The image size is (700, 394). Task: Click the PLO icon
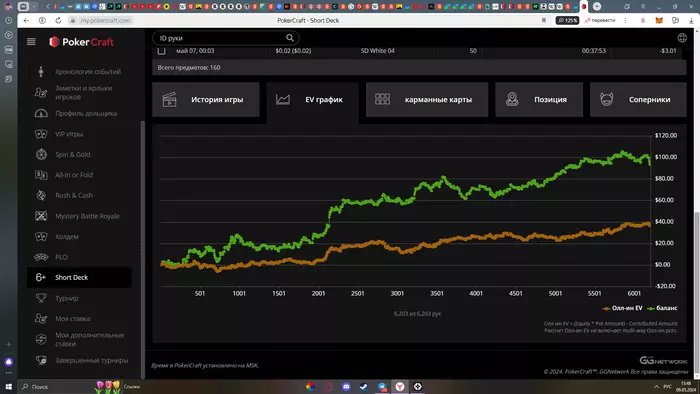41,257
